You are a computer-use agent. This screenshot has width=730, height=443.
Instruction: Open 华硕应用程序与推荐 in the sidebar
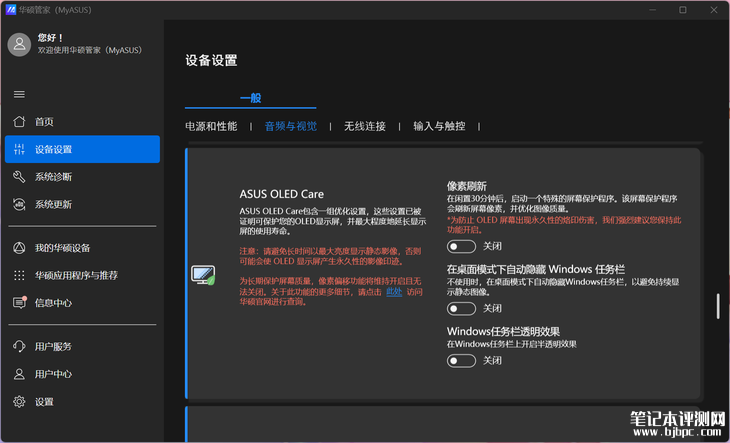[x=82, y=275]
